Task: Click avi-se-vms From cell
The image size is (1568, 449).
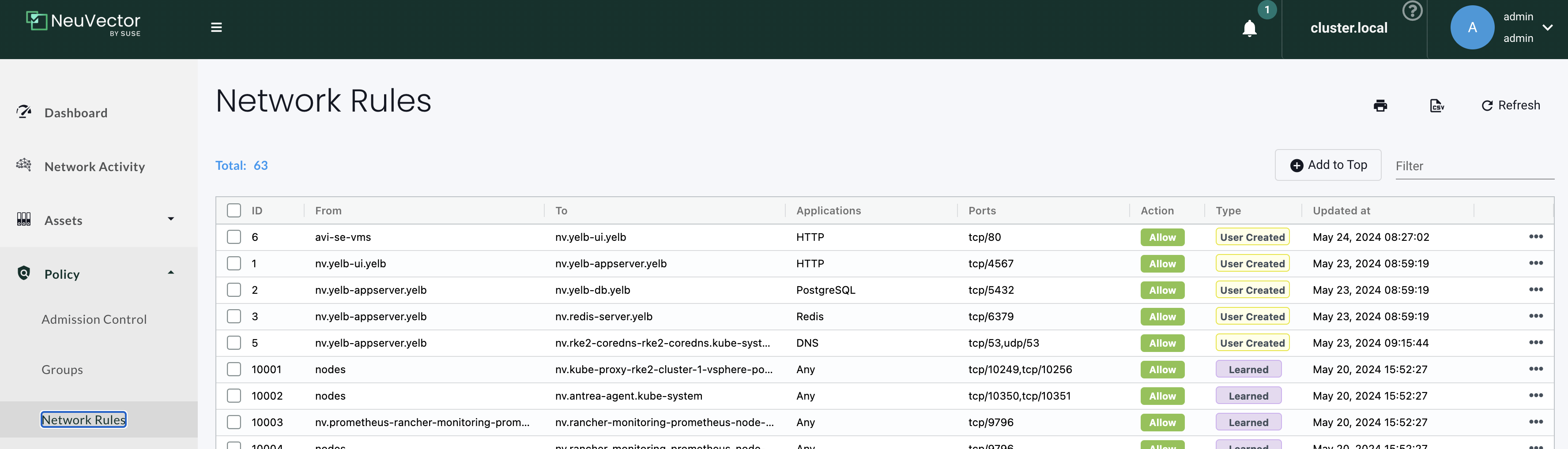Action: point(343,237)
